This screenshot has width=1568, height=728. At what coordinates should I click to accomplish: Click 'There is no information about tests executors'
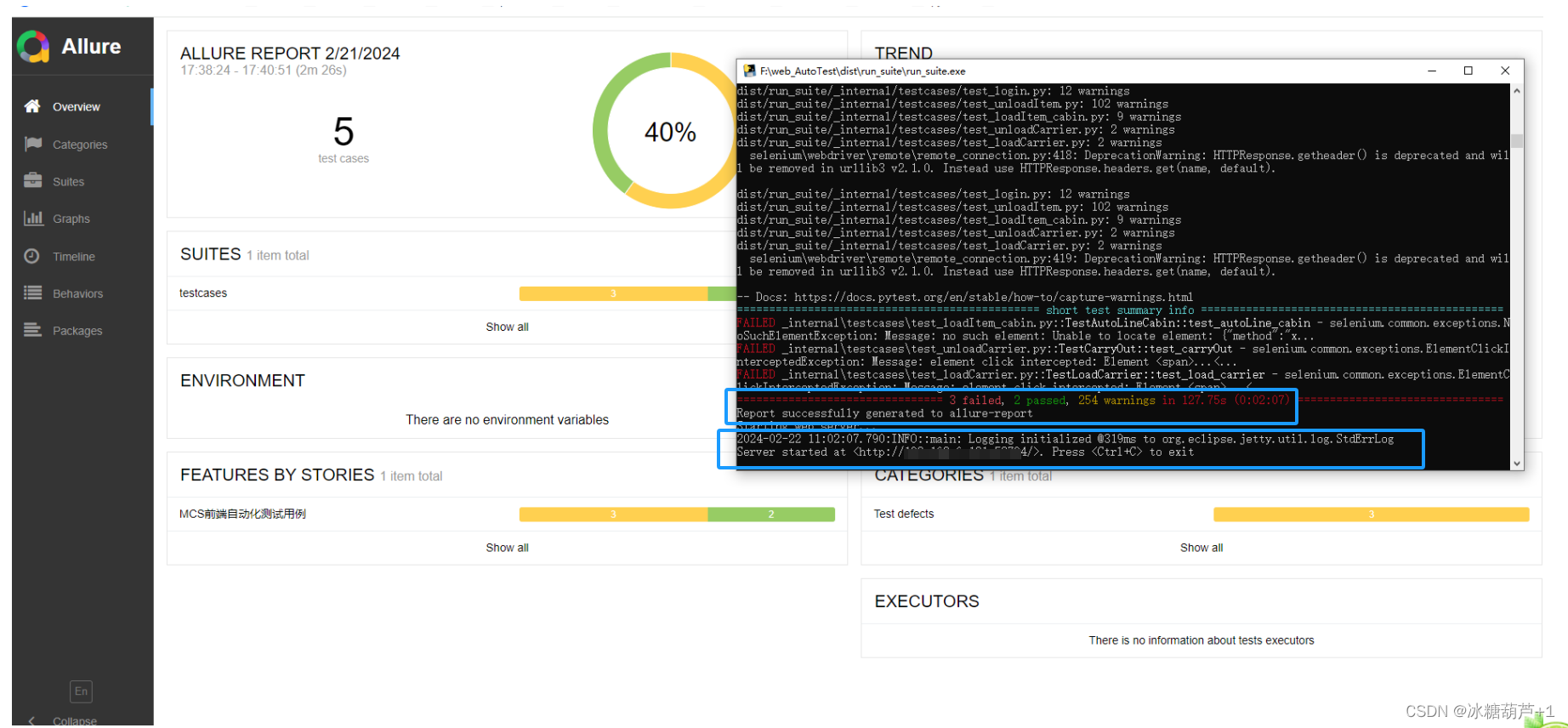point(1201,640)
